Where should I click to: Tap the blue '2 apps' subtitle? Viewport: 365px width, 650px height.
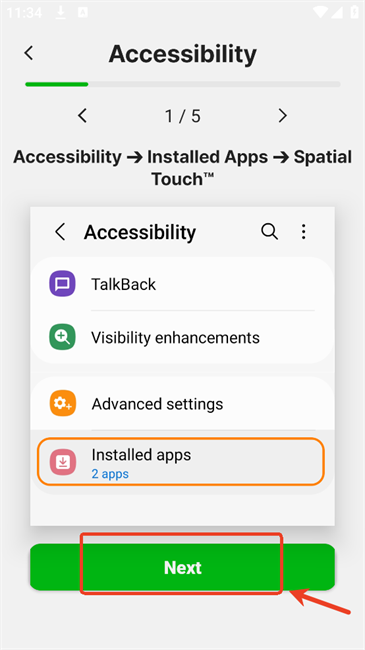pos(110,473)
